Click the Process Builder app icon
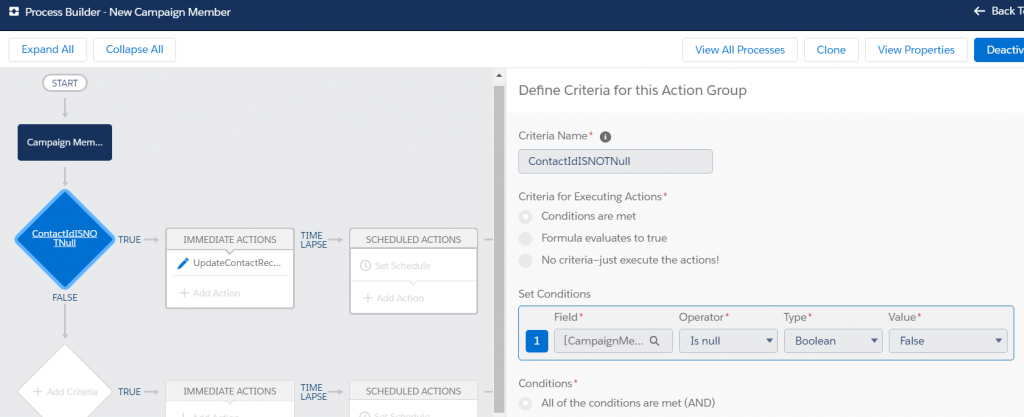 [x=13, y=12]
